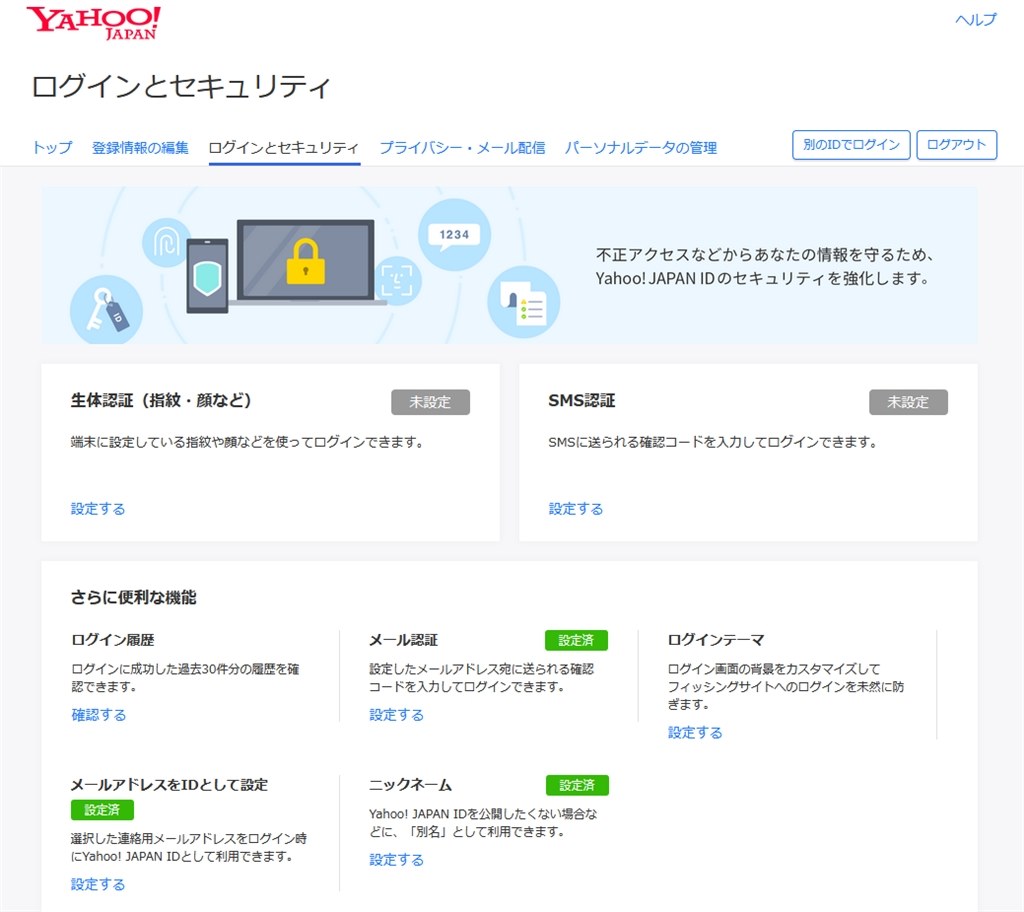This screenshot has width=1024, height=912.
Task: Open the ヘルプ link at top right
Action: click(x=972, y=18)
